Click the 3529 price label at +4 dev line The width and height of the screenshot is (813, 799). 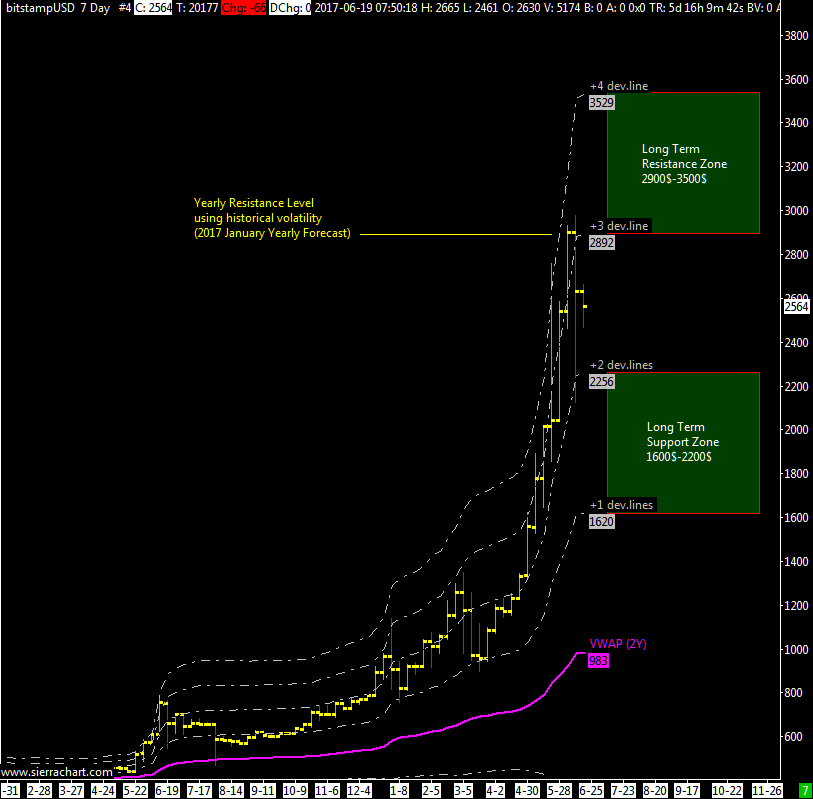click(x=600, y=103)
